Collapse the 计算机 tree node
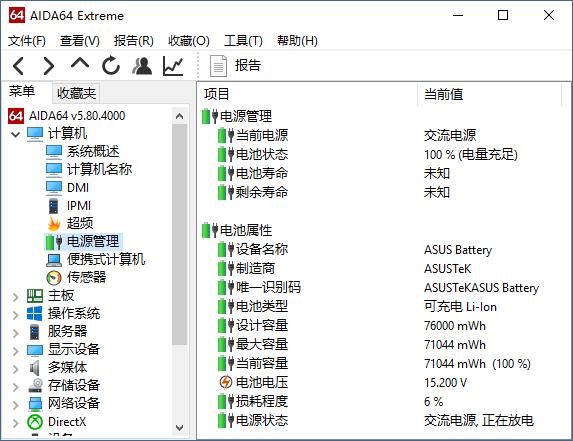573x441 pixels. (x=15, y=134)
